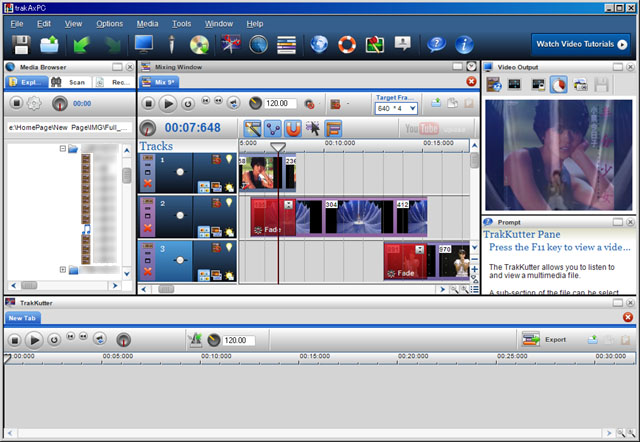Click the blue question mark help icon
Viewport: 640px width, 442px height.
[436, 44]
